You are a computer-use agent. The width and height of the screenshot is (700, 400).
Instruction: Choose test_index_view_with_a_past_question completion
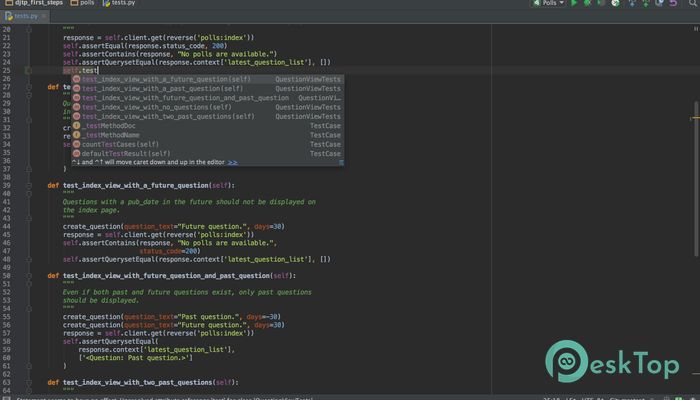208,88
